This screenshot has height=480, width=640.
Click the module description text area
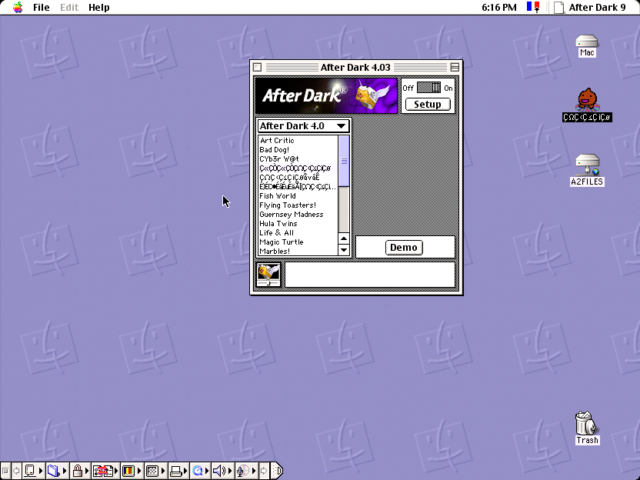pyautogui.click(x=370, y=275)
